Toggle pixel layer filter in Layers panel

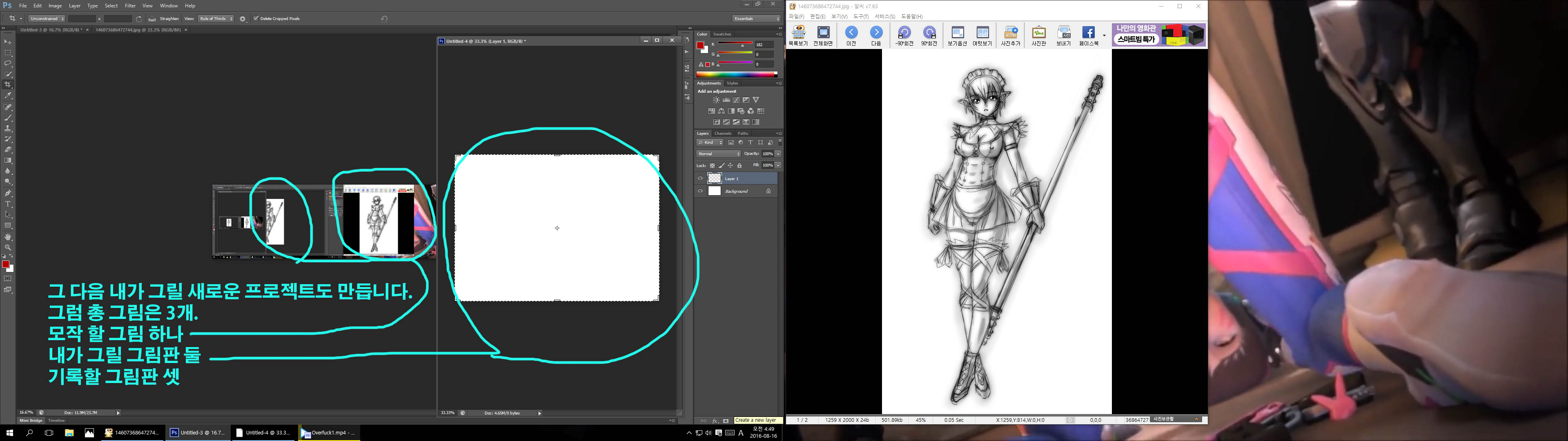tap(731, 143)
